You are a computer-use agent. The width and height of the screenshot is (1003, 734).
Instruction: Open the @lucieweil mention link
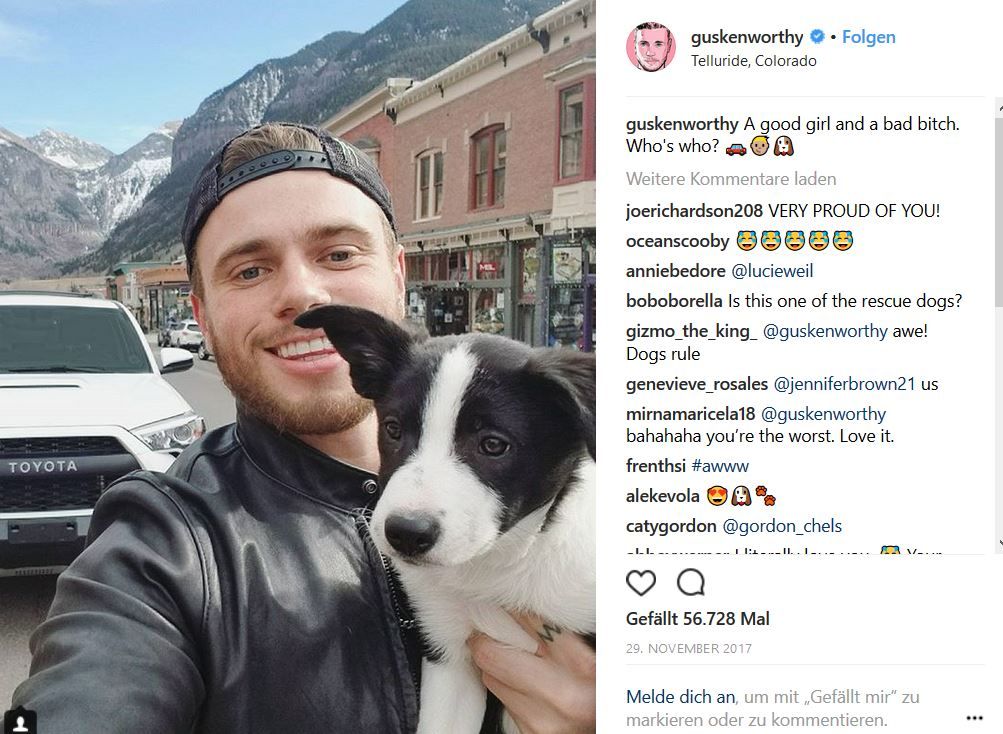[772, 271]
